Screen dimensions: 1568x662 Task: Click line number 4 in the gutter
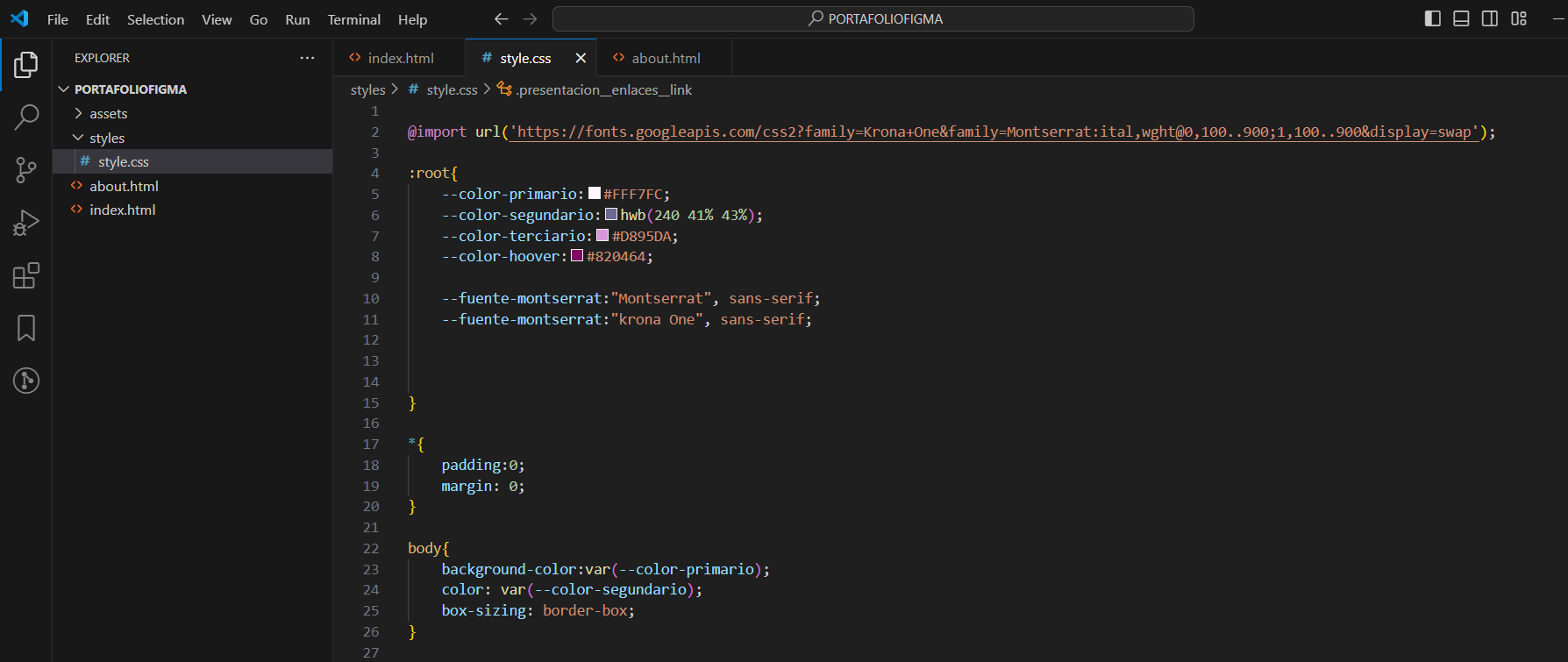(x=374, y=173)
